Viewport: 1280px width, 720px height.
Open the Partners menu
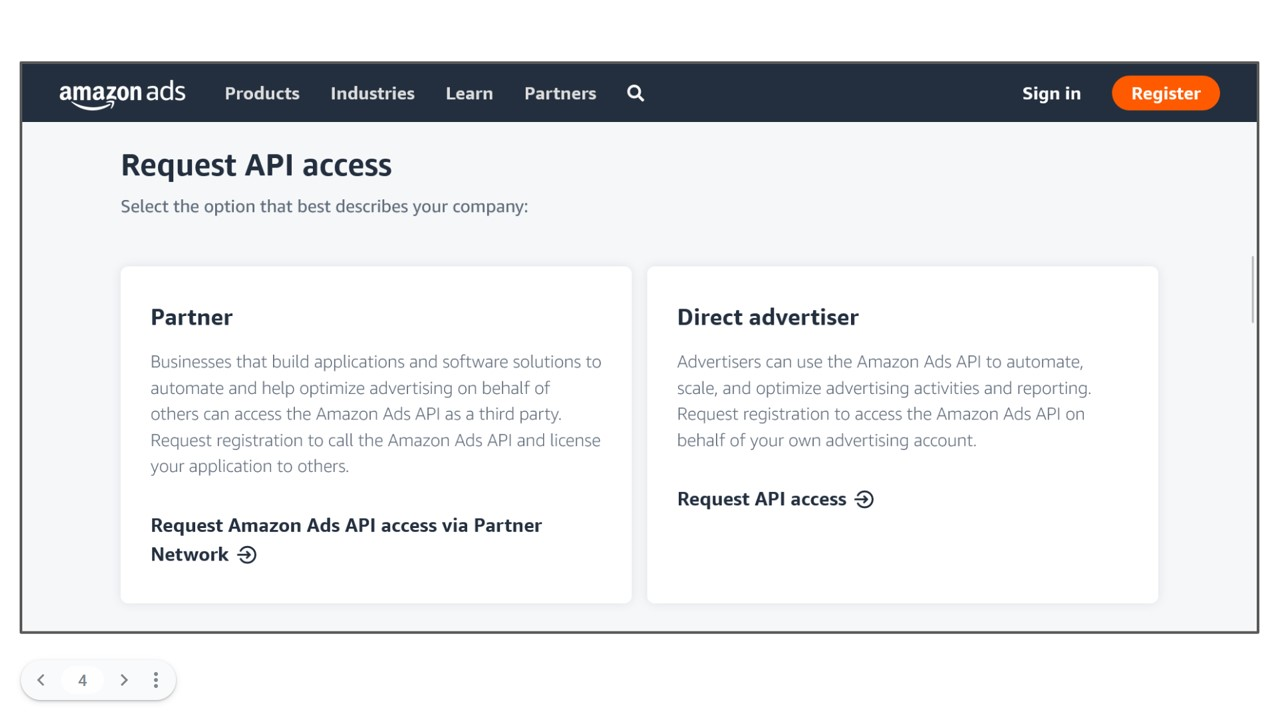click(x=560, y=93)
